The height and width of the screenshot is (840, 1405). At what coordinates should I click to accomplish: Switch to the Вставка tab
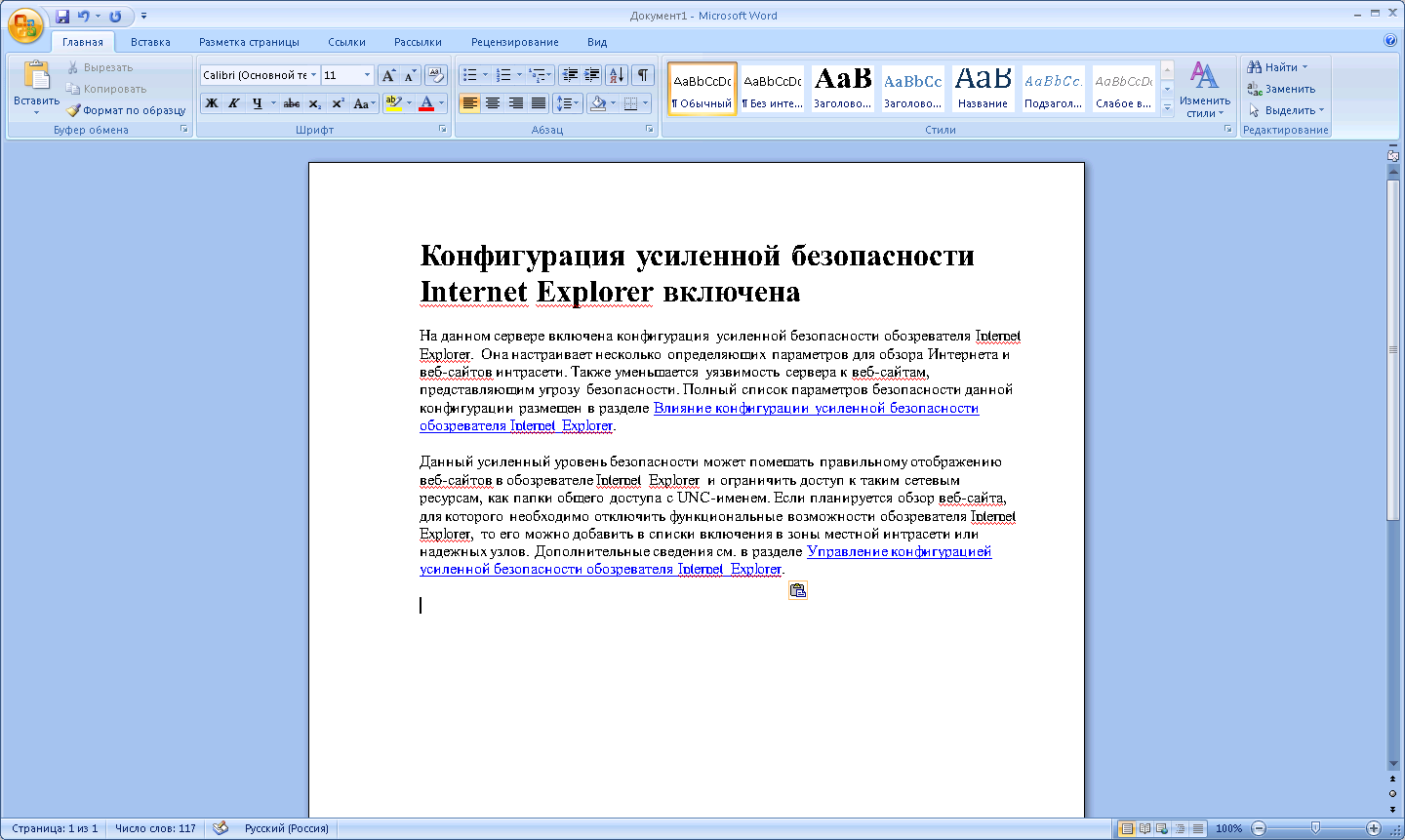click(150, 42)
